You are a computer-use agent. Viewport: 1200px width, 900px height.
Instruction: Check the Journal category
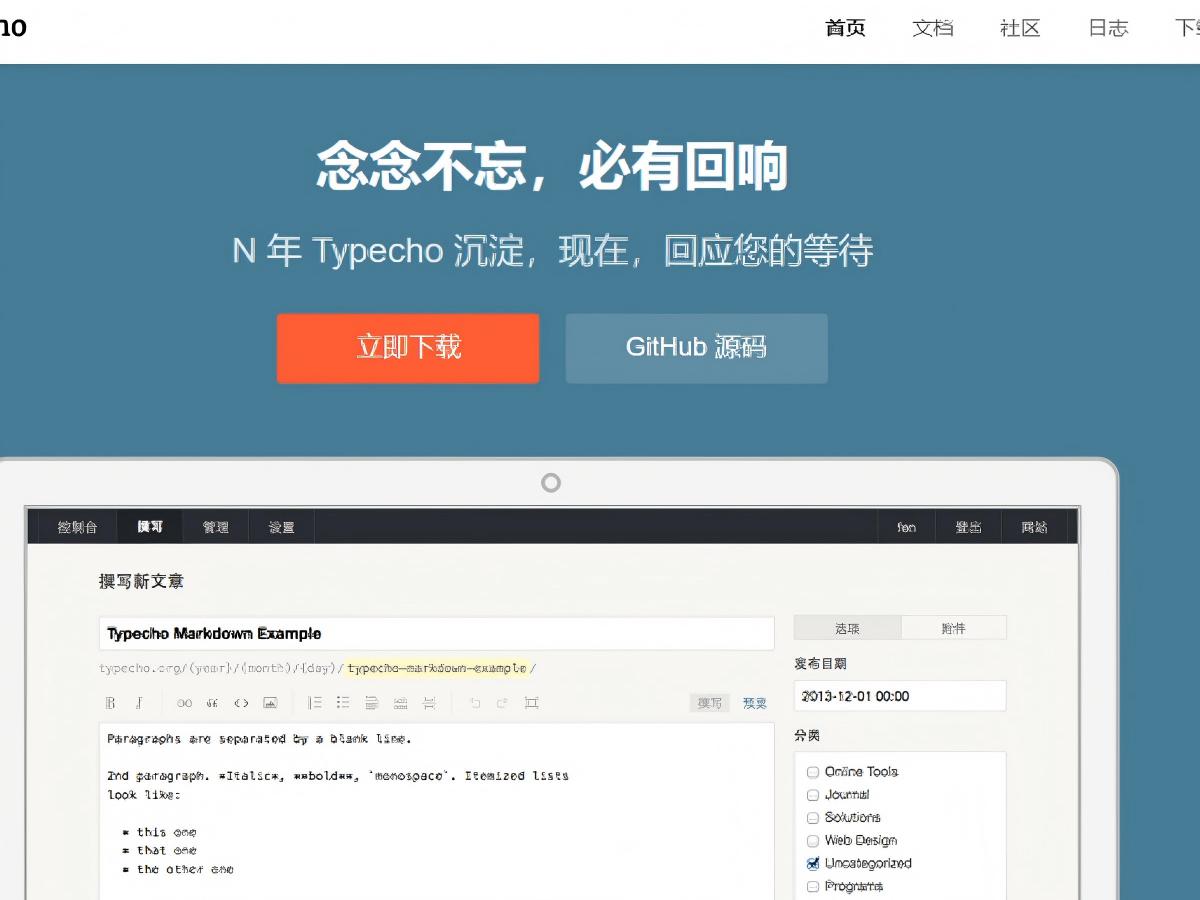pyautogui.click(x=813, y=795)
